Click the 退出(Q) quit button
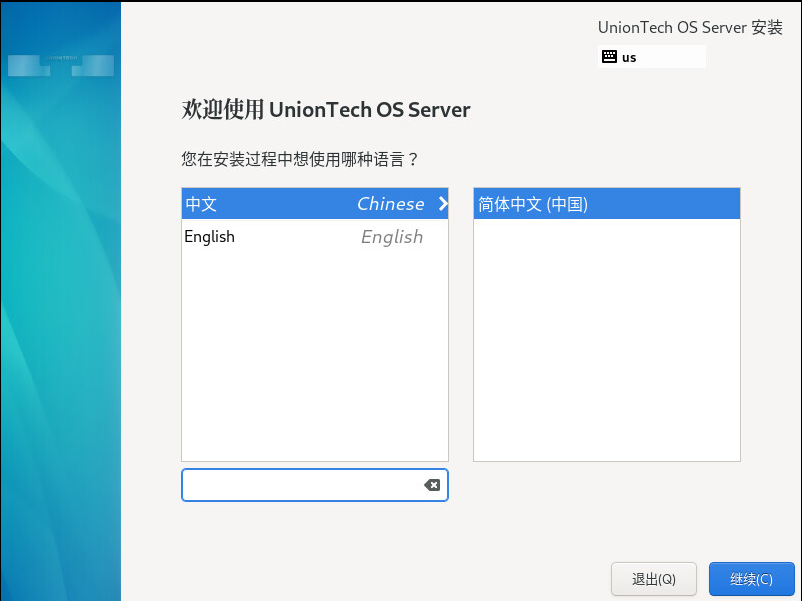Screen dimensions: 802x601 (x=654, y=579)
